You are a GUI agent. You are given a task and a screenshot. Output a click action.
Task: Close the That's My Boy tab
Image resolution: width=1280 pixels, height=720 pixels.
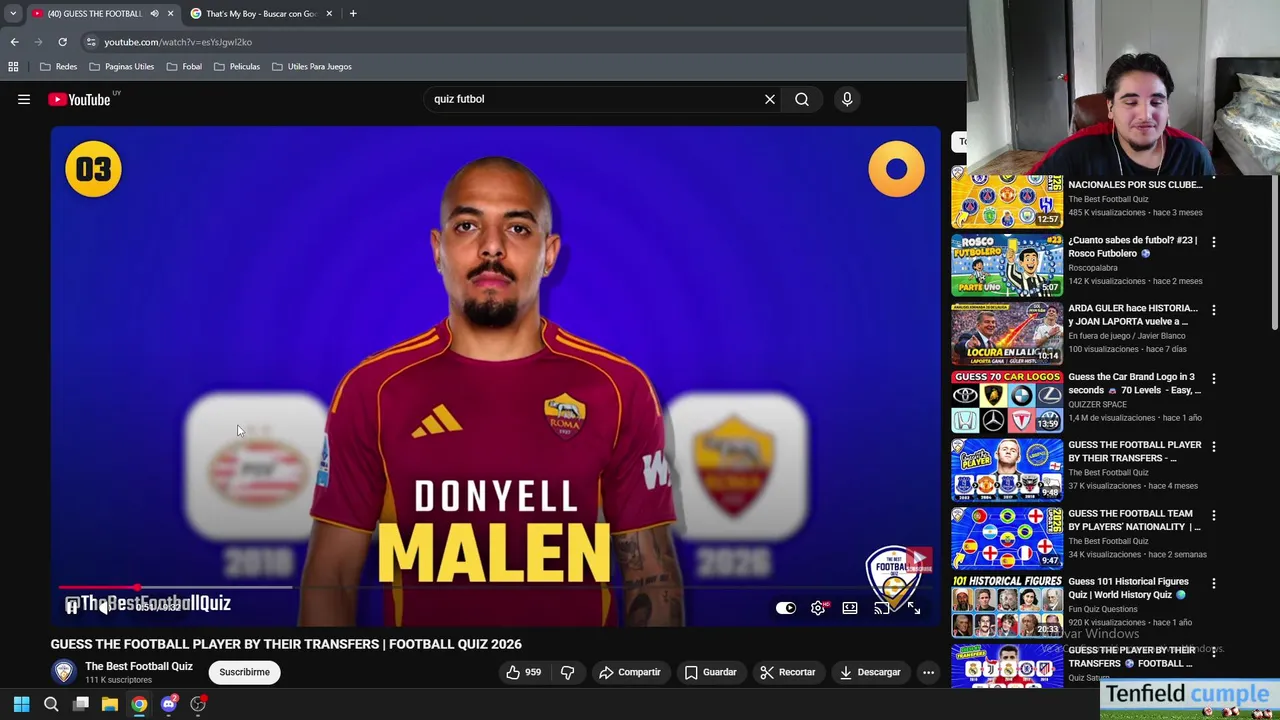click(x=329, y=14)
